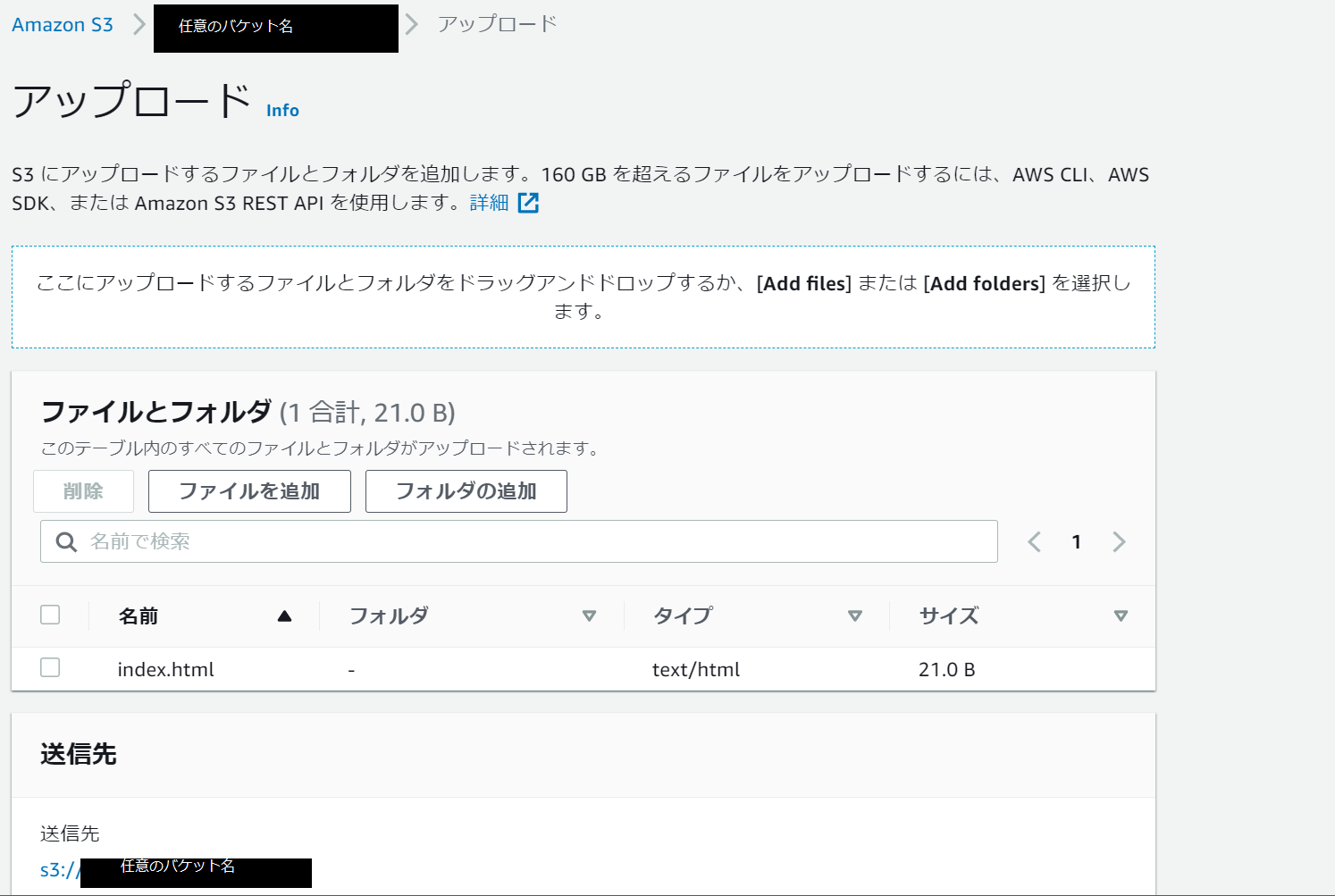Image resolution: width=1335 pixels, height=896 pixels.
Task: Open the Info link next to アップロード
Action: pos(282,110)
